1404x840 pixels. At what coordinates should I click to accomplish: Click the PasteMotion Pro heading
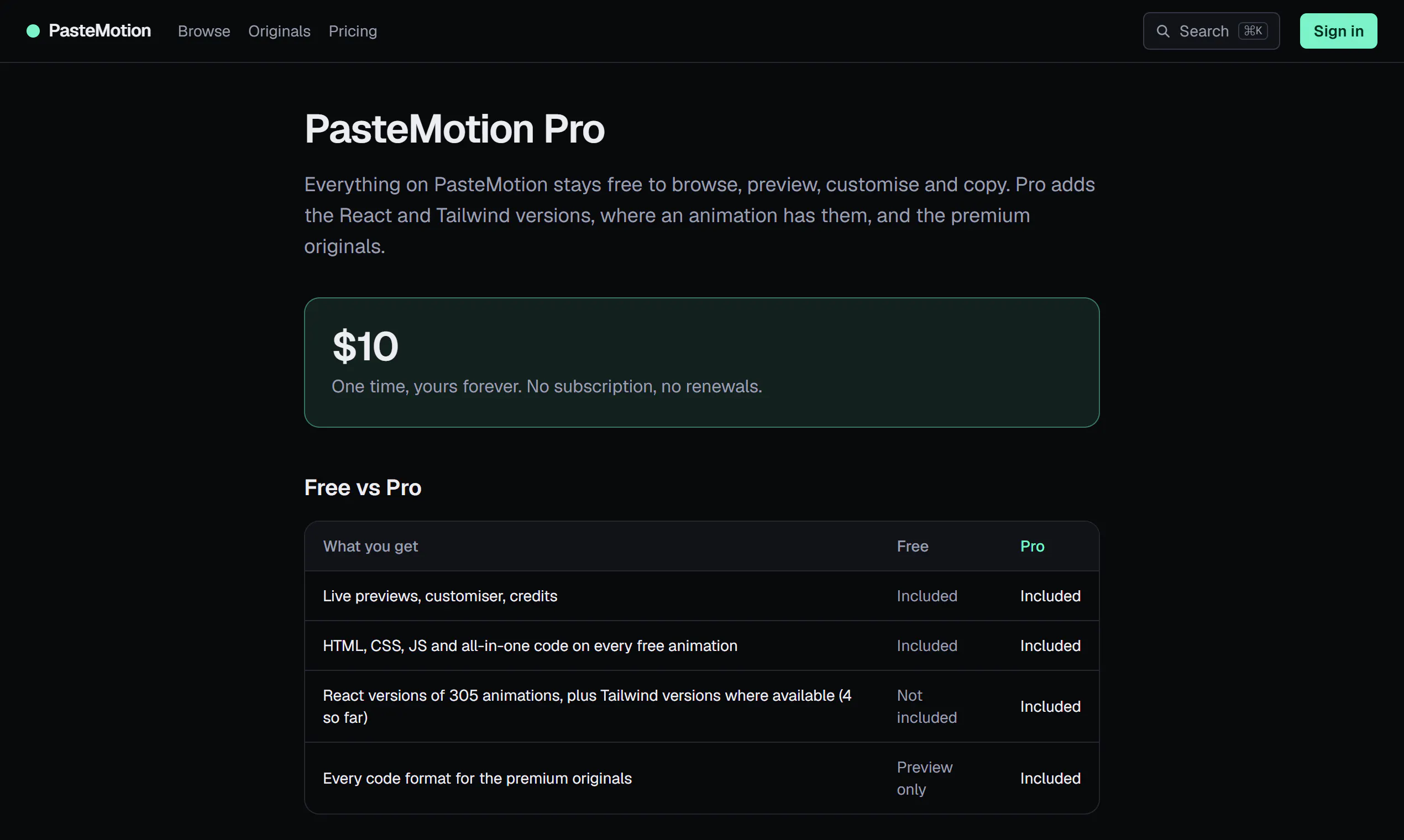point(454,129)
